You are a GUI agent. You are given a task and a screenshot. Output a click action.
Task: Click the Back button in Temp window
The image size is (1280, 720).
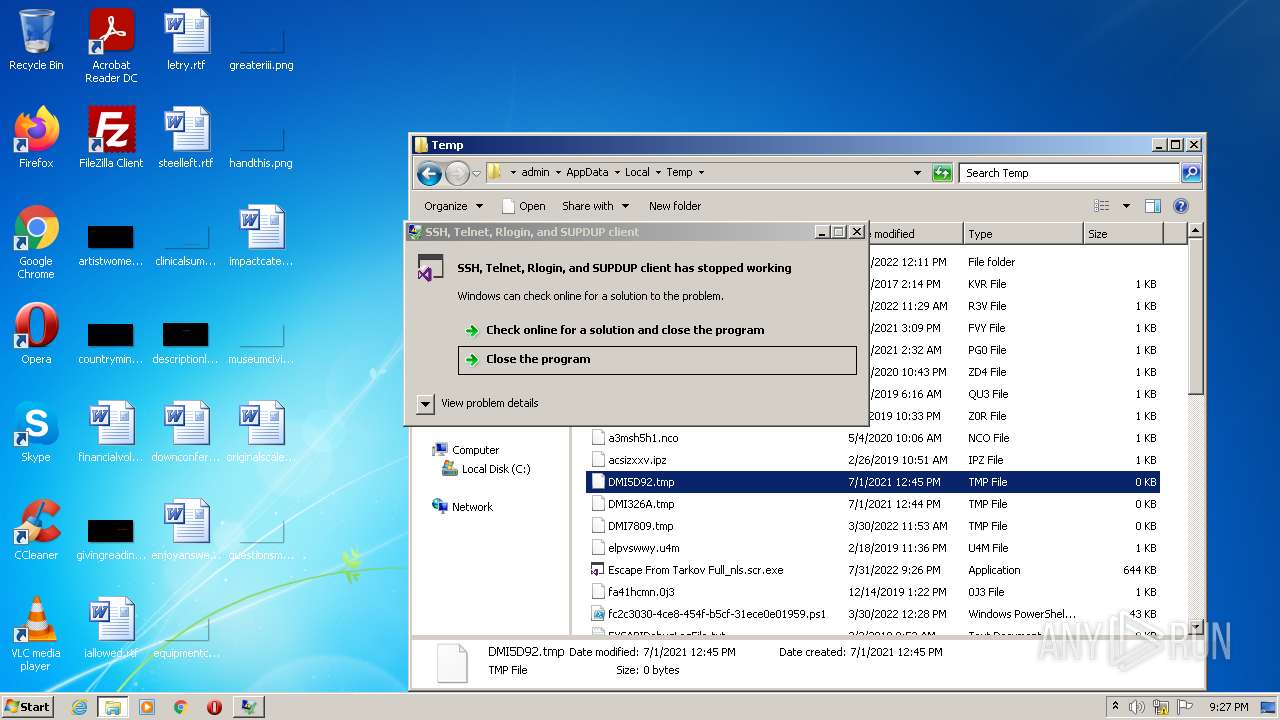430,173
